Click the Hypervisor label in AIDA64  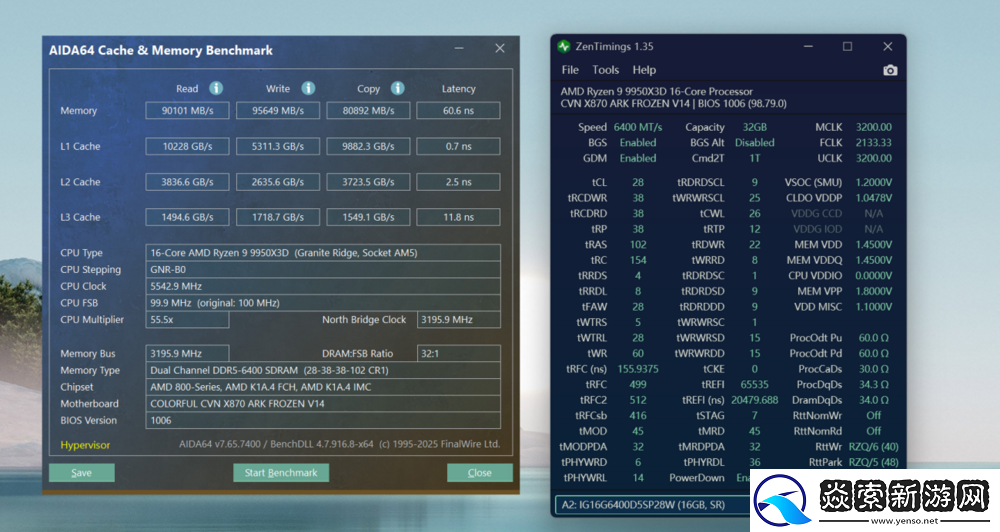pos(85,445)
